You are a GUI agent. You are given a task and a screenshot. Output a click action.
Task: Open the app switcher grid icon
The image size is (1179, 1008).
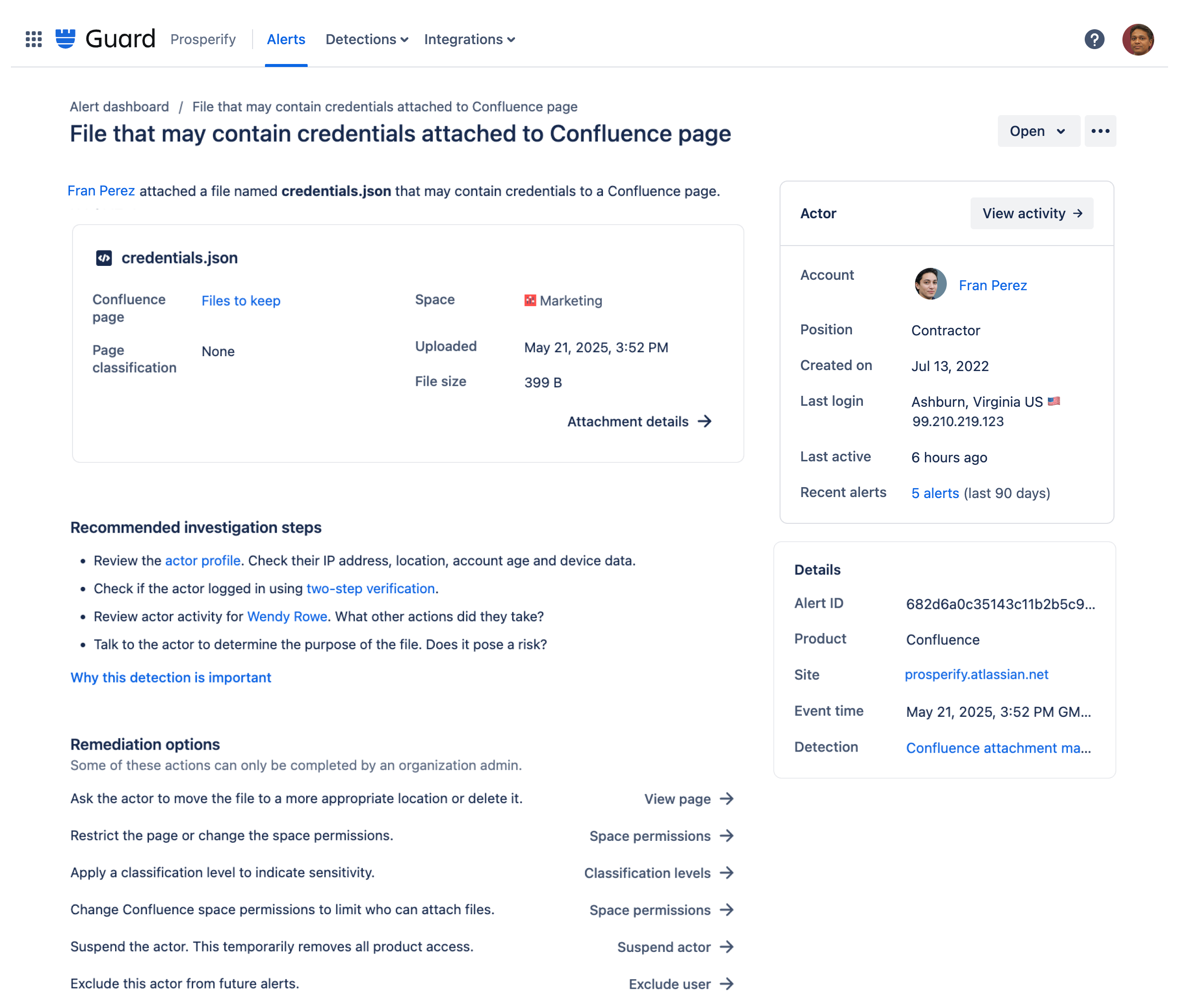coord(34,39)
